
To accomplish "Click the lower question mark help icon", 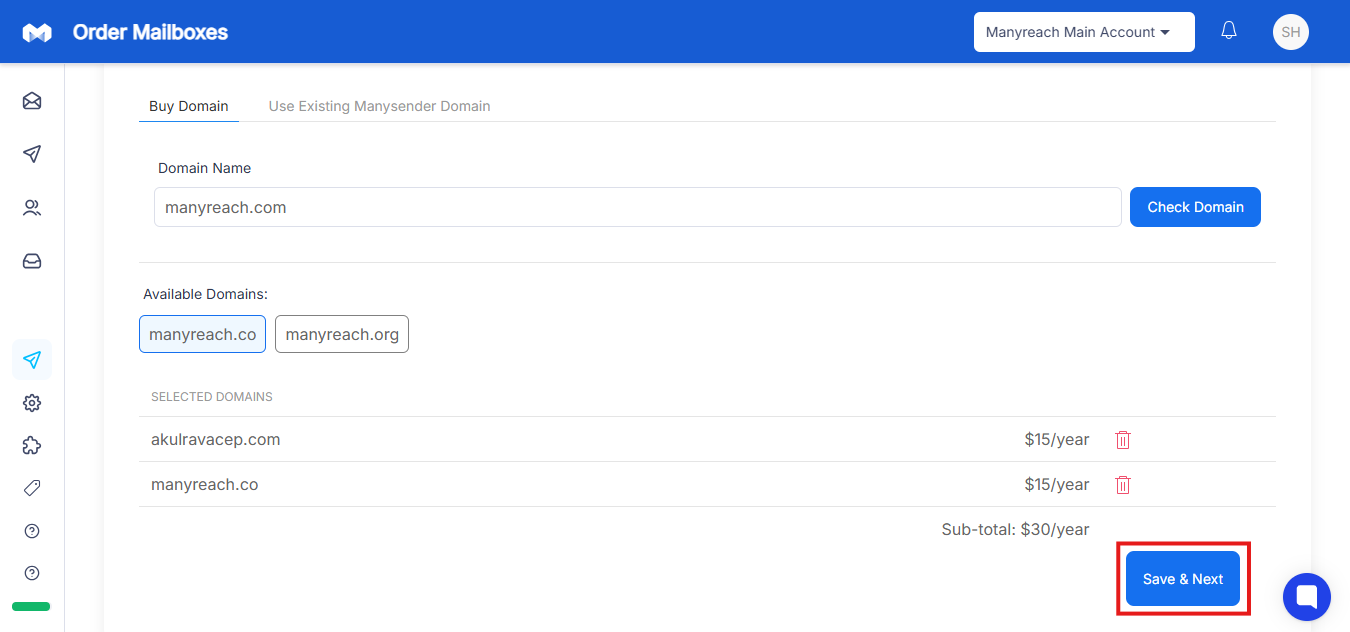I will point(32,573).
